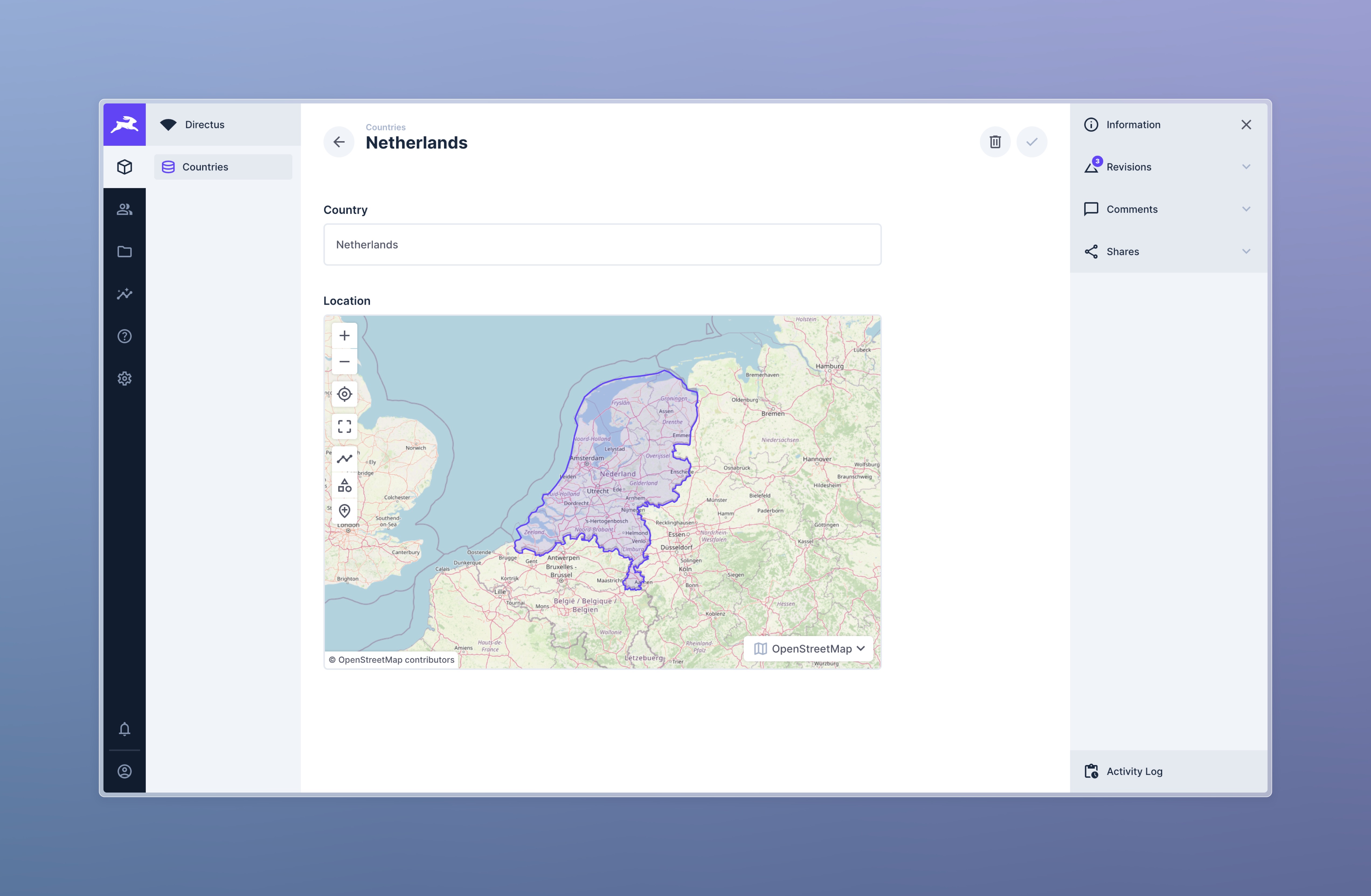Go back using the arrow button
Image resolution: width=1371 pixels, height=896 pixels.
click(x=339, y=142)
